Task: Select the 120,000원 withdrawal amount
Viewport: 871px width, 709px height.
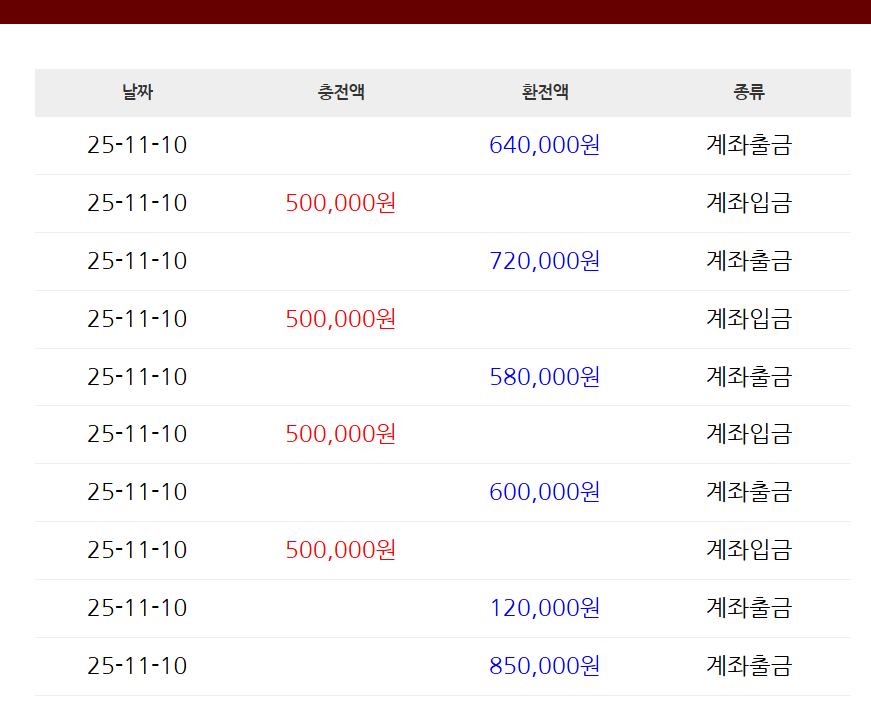Action: [545, 608]
